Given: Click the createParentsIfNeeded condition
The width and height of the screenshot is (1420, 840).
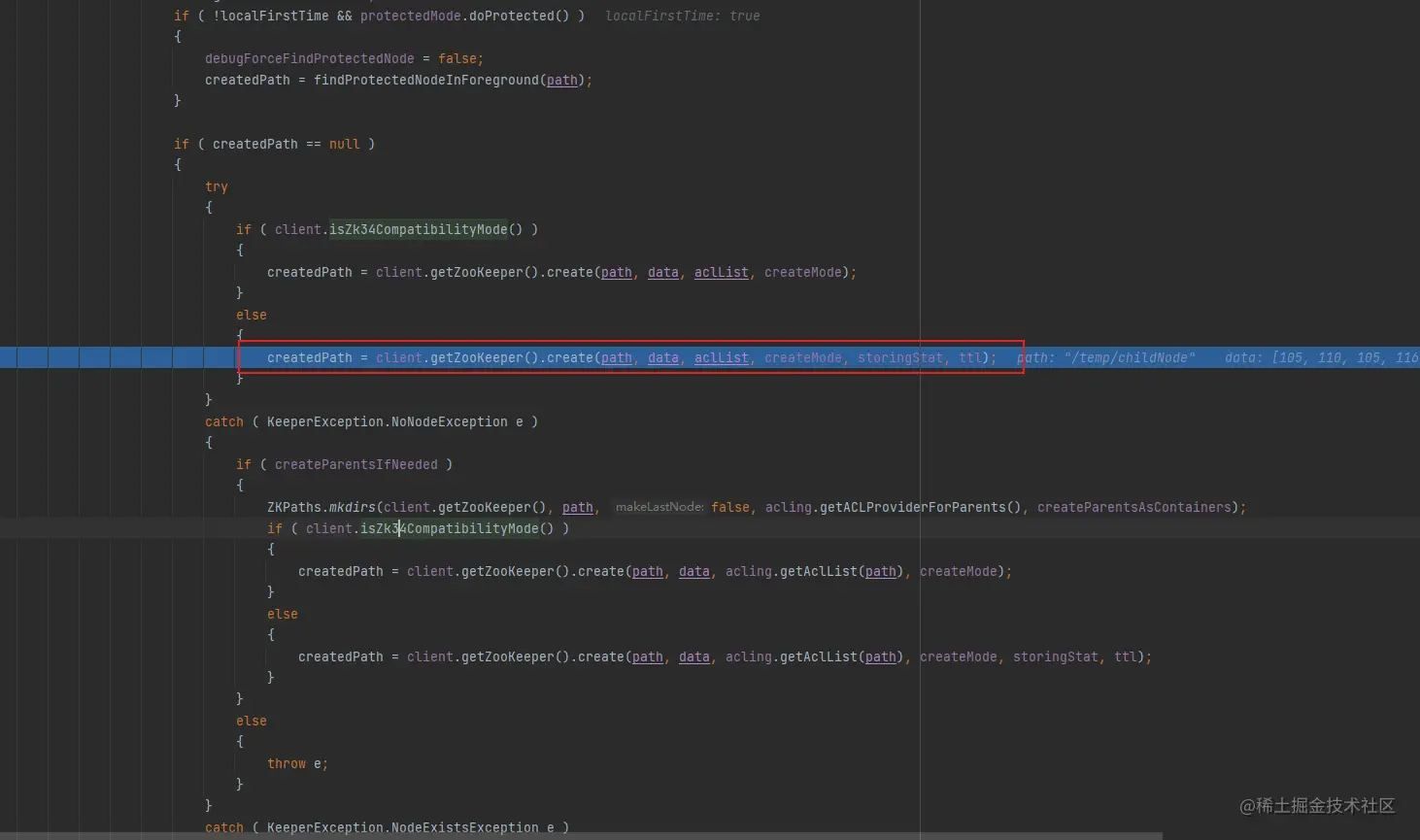Looking at the screenshot, I should click(355, 464).
